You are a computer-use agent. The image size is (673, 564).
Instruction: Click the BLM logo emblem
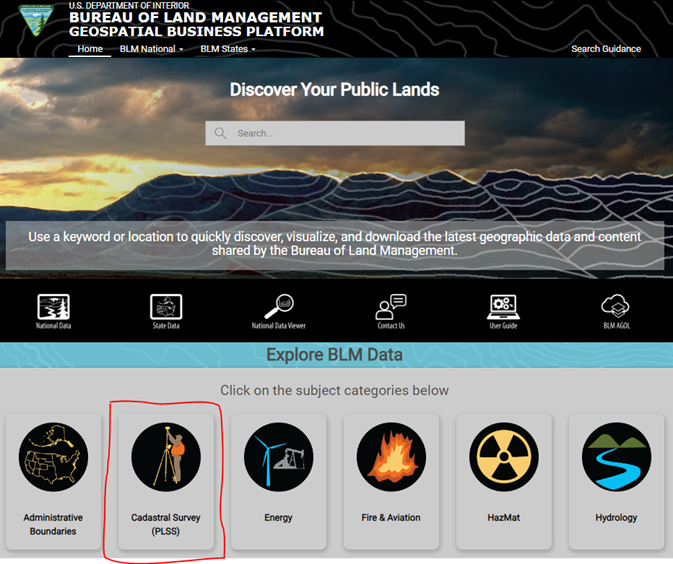point(36,20)
